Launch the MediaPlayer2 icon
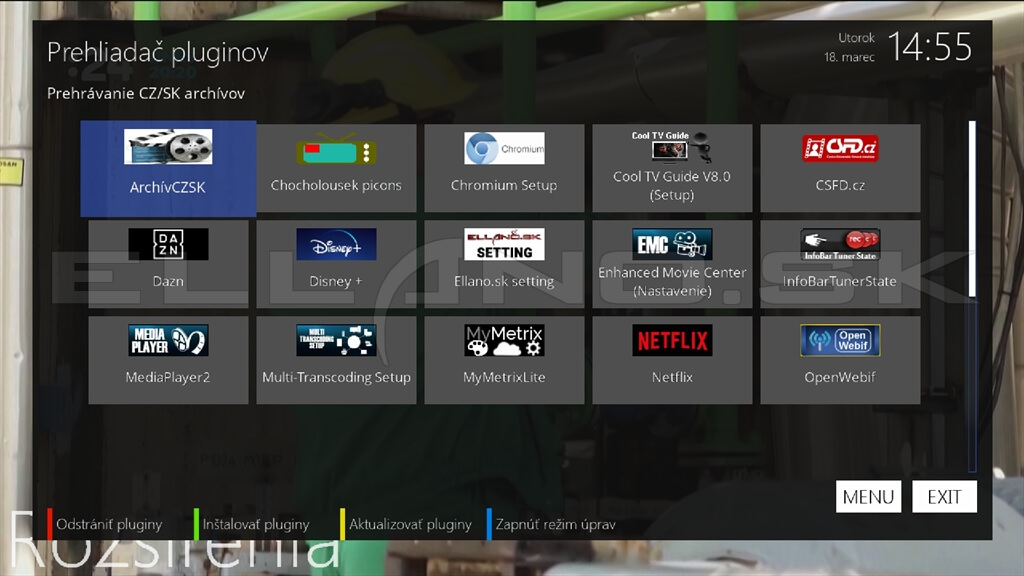The image size is (1024, 576). click(x=168, y=340)
